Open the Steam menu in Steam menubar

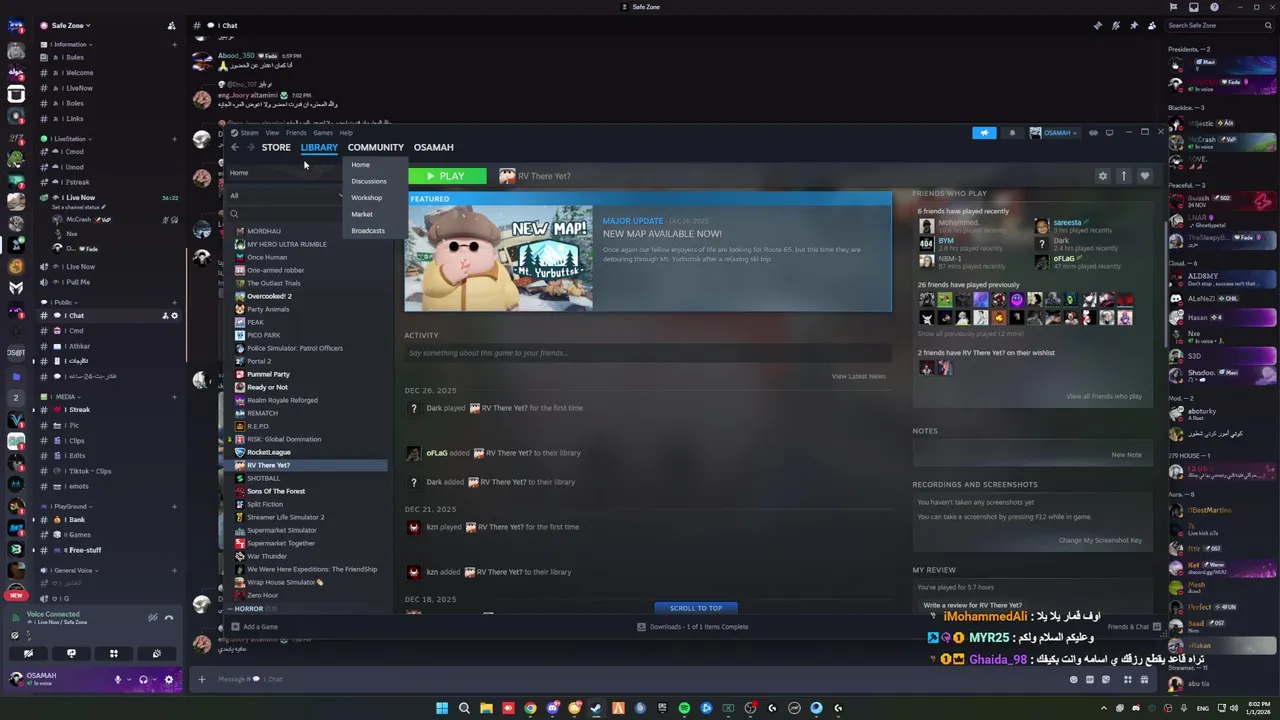[x=249, y=133]
